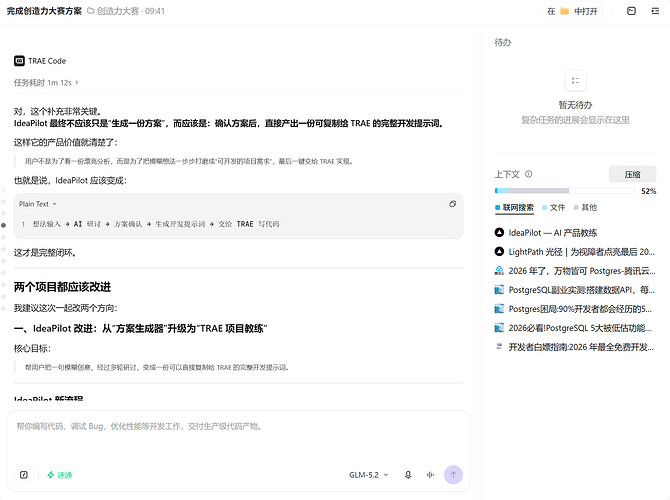The width and height of the screenshot is (670, 500).
Task: Click the '创造力大赛 - 09:41' breadcrumb
Action: click(x=131, y=11)
